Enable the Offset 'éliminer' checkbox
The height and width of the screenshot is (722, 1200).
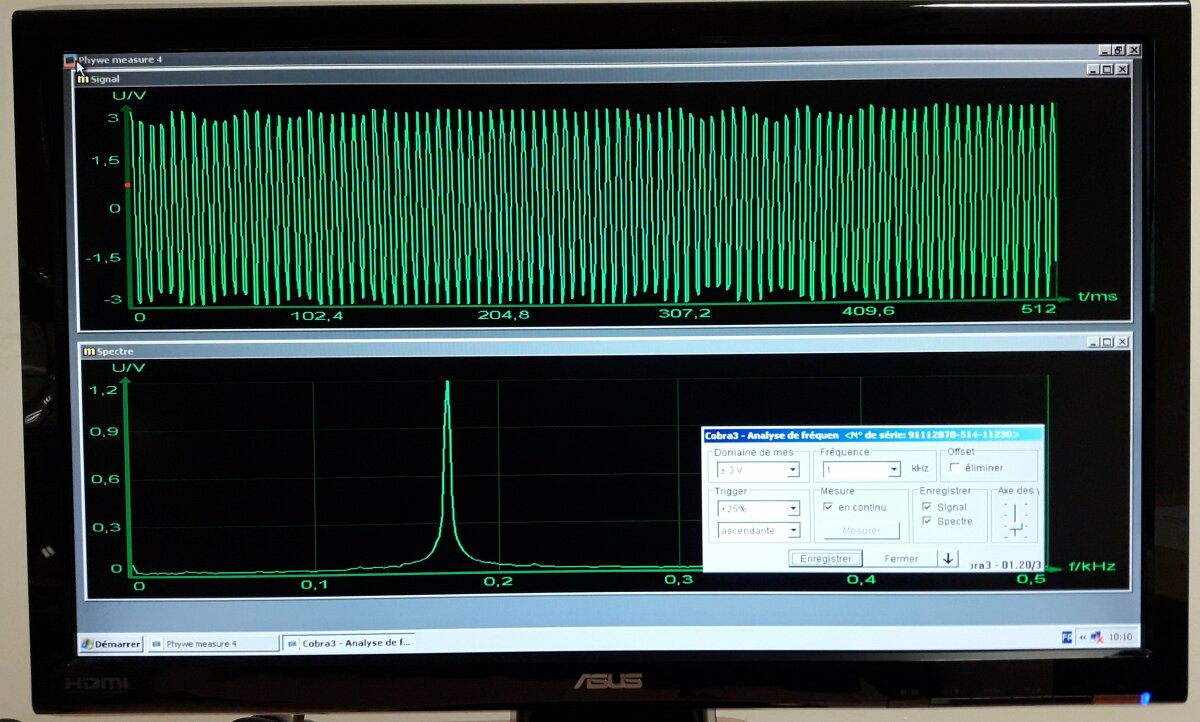click(x=955, y=467)
